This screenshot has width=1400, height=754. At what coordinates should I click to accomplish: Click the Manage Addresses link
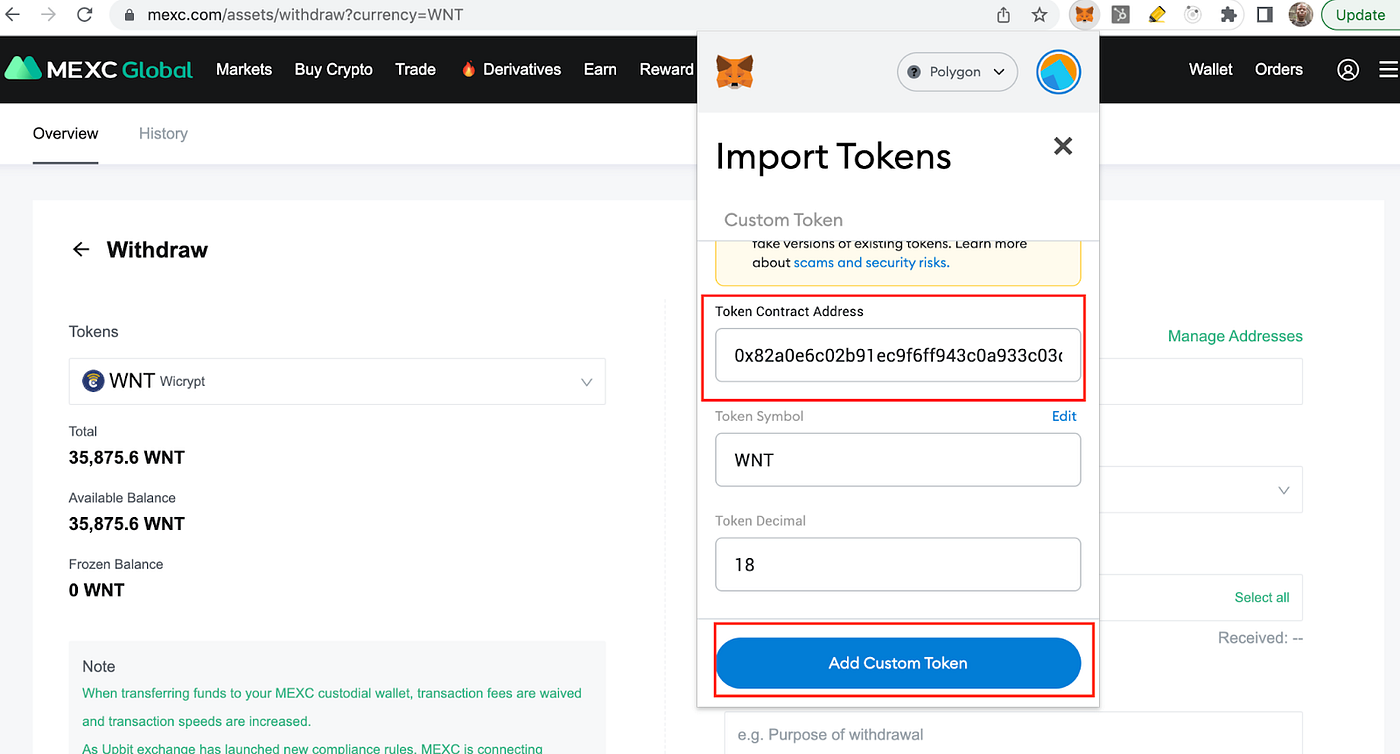click(1235, 336)
